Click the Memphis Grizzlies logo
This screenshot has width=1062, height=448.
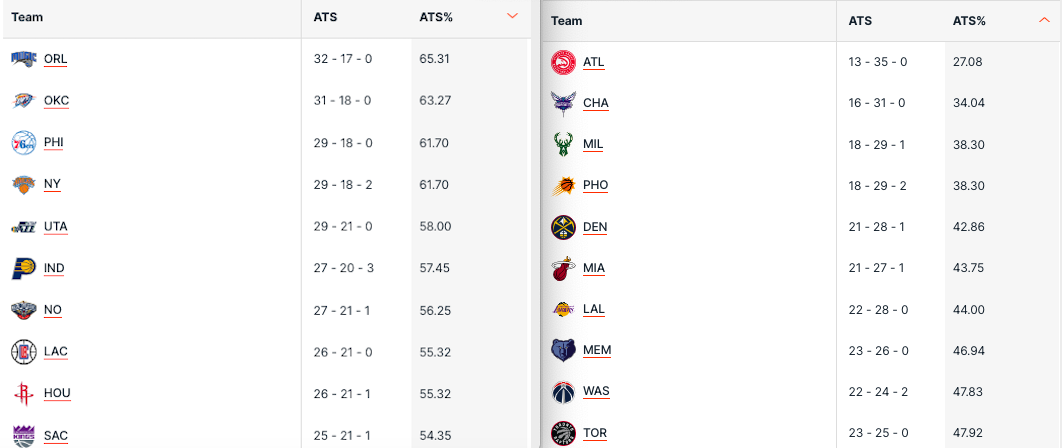[564, 350]
